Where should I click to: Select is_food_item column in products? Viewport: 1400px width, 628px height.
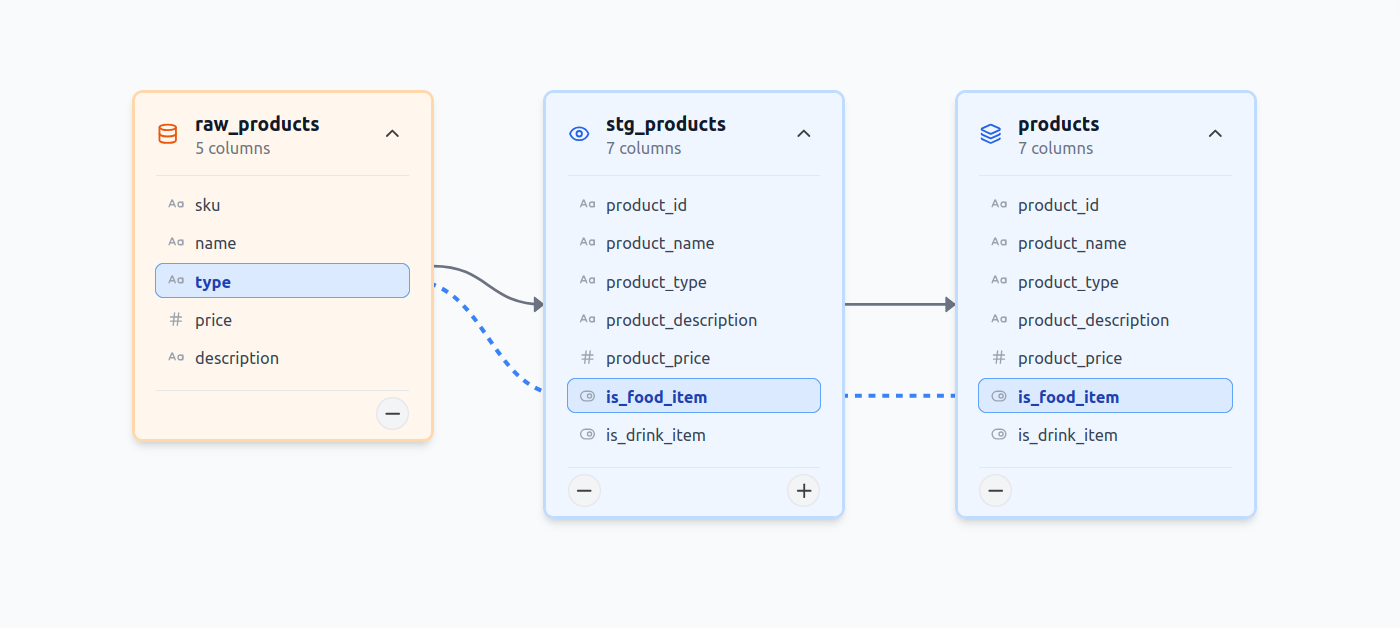(x=1105, y=396)
